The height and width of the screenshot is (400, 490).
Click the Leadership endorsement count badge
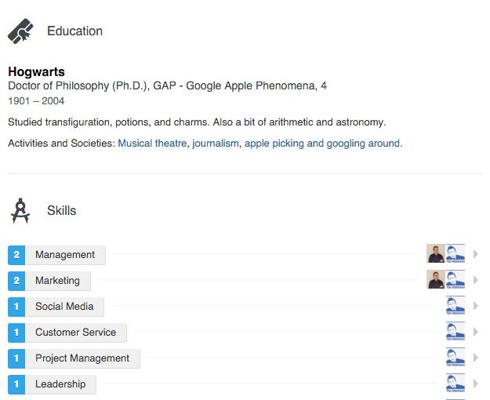16,384
